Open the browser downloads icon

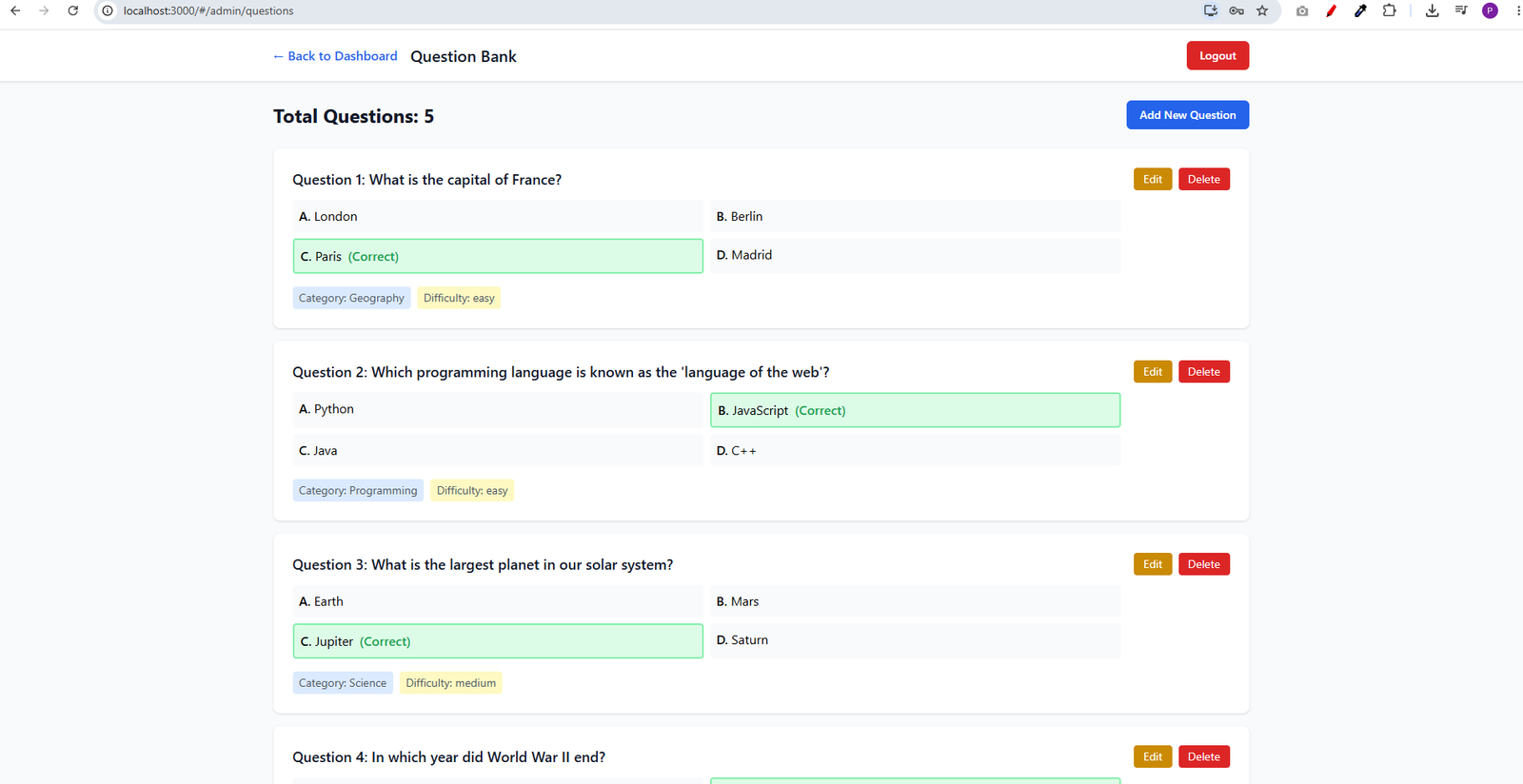1432,10
